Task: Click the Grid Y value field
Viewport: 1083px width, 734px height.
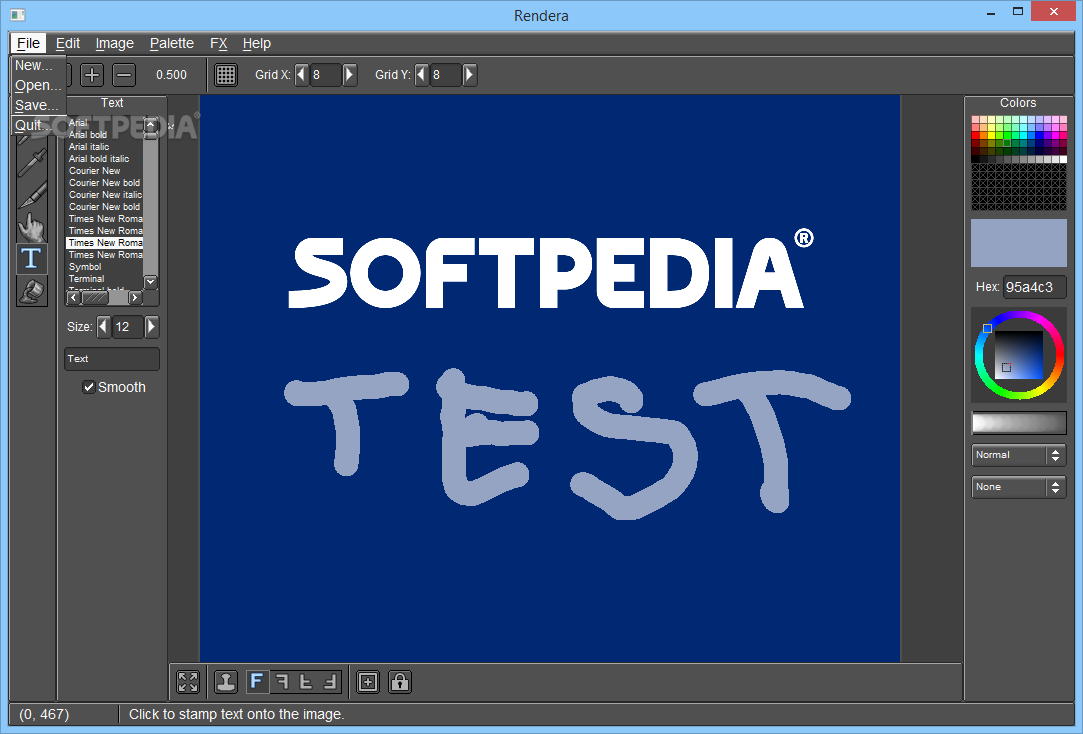Action: (445, 75)
